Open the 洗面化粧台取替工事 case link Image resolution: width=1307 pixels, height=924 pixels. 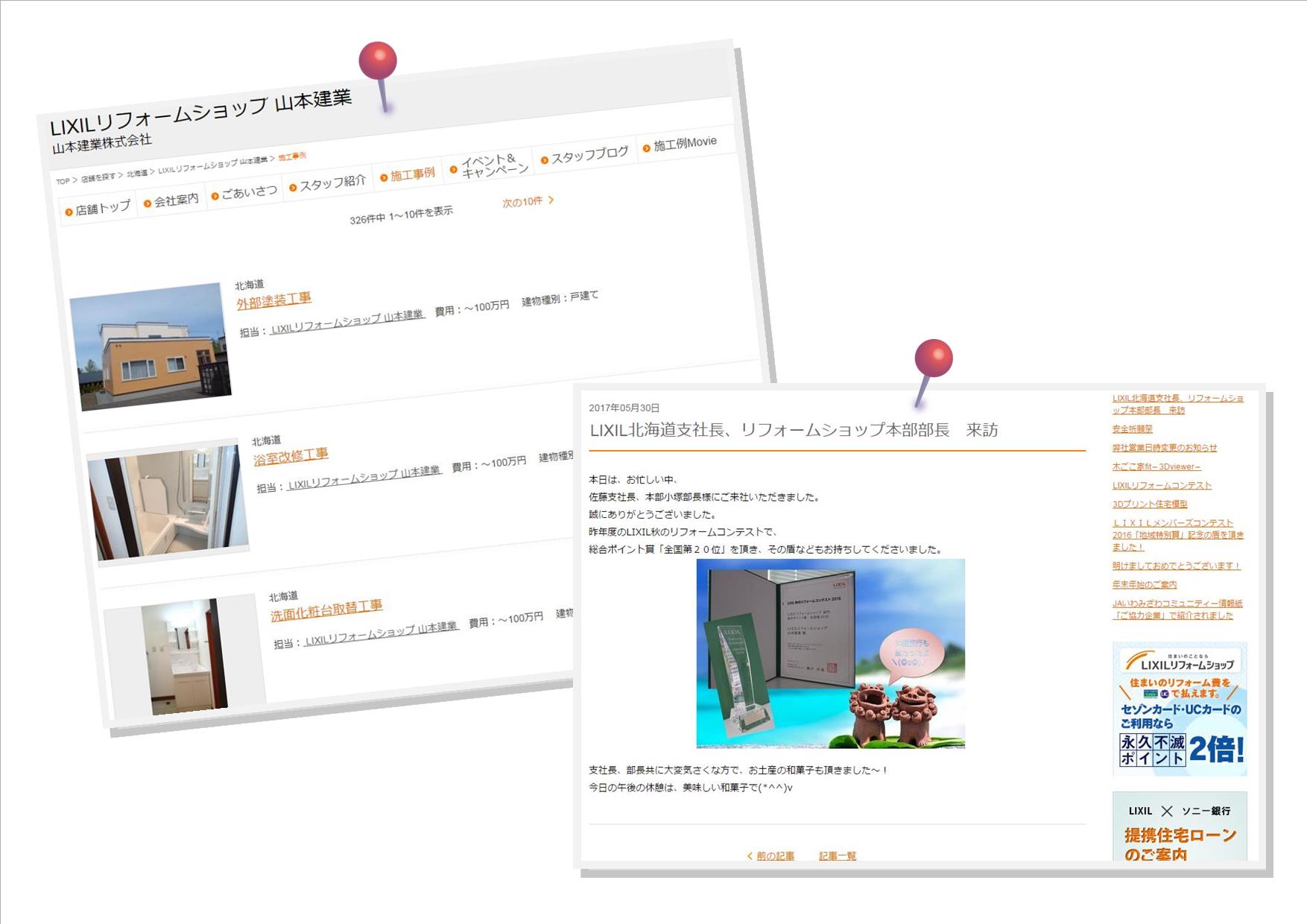coord(326,611)
